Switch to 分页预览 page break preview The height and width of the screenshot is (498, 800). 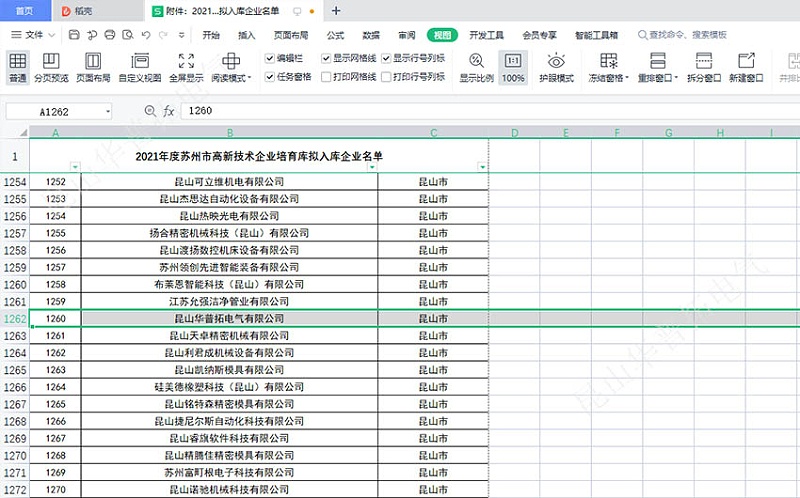pos(51,67)
